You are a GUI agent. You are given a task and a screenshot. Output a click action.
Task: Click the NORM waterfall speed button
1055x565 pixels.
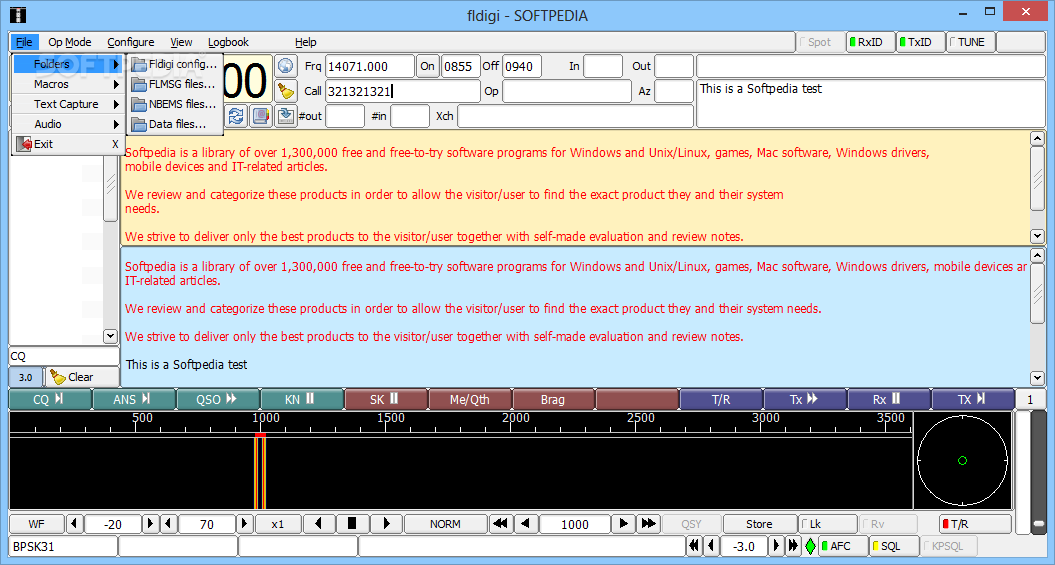point(445,523)
